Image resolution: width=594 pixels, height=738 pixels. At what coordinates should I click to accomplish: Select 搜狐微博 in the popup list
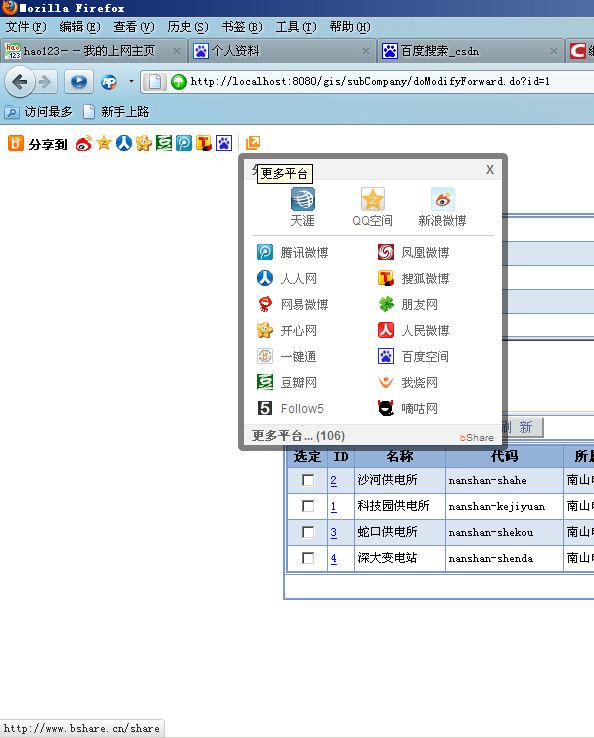click(414, 279)
